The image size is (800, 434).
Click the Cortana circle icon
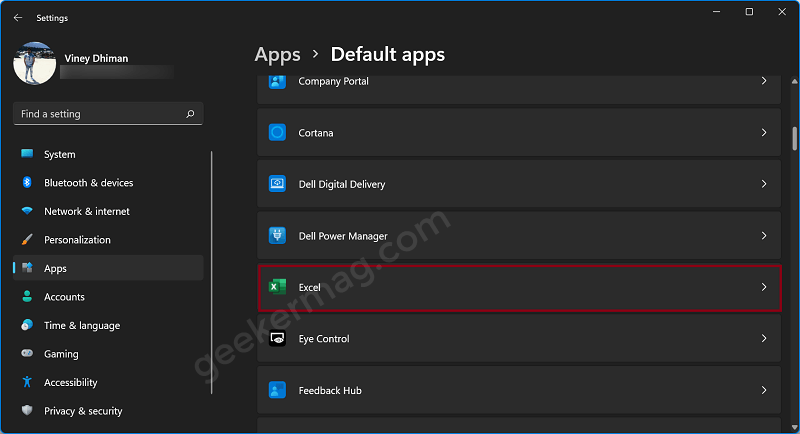278,133
